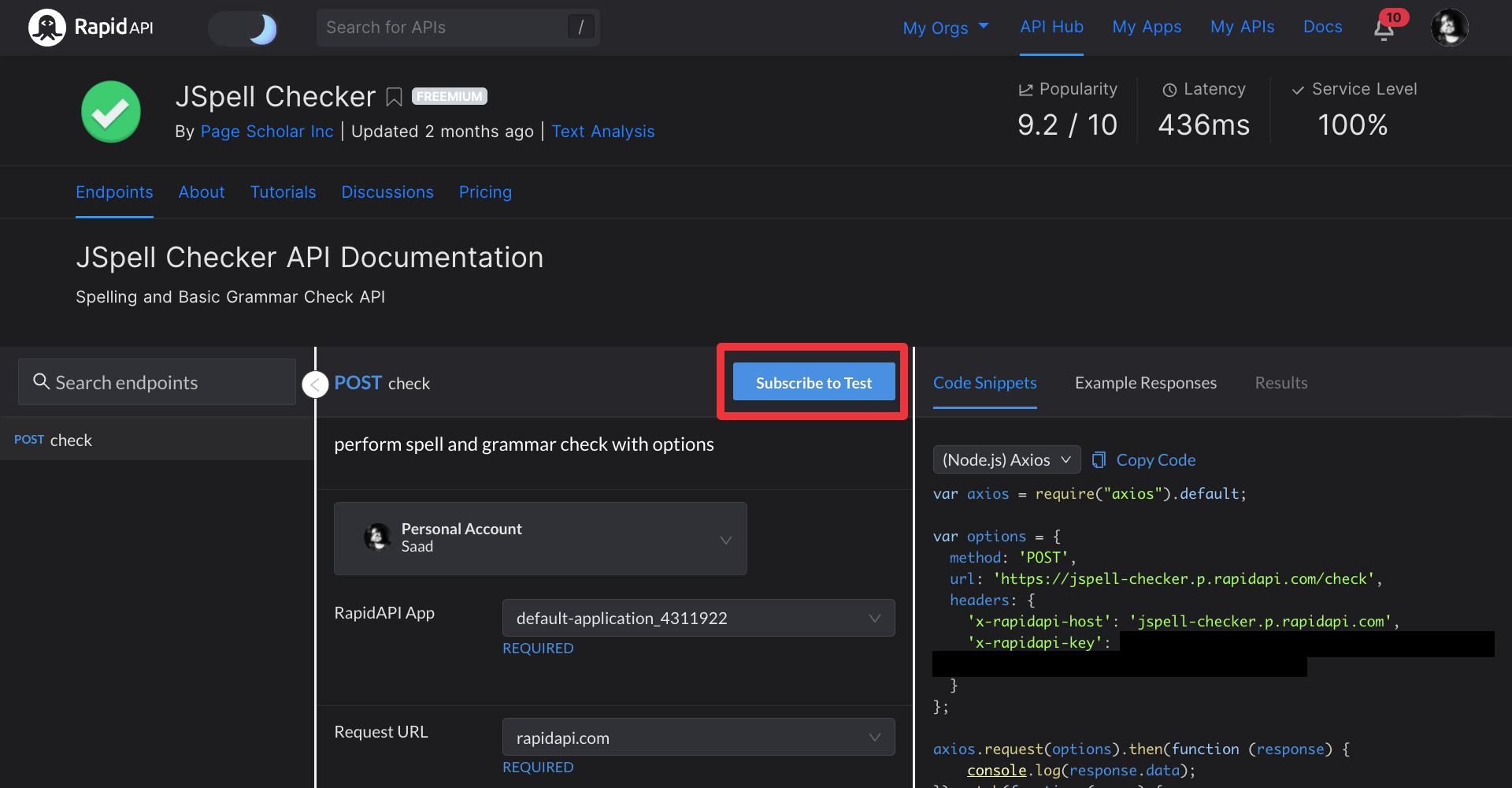The height and width of the screenshot is (788, 1512).
Task: Open the Docs link
Action: tap(1322, 27)
